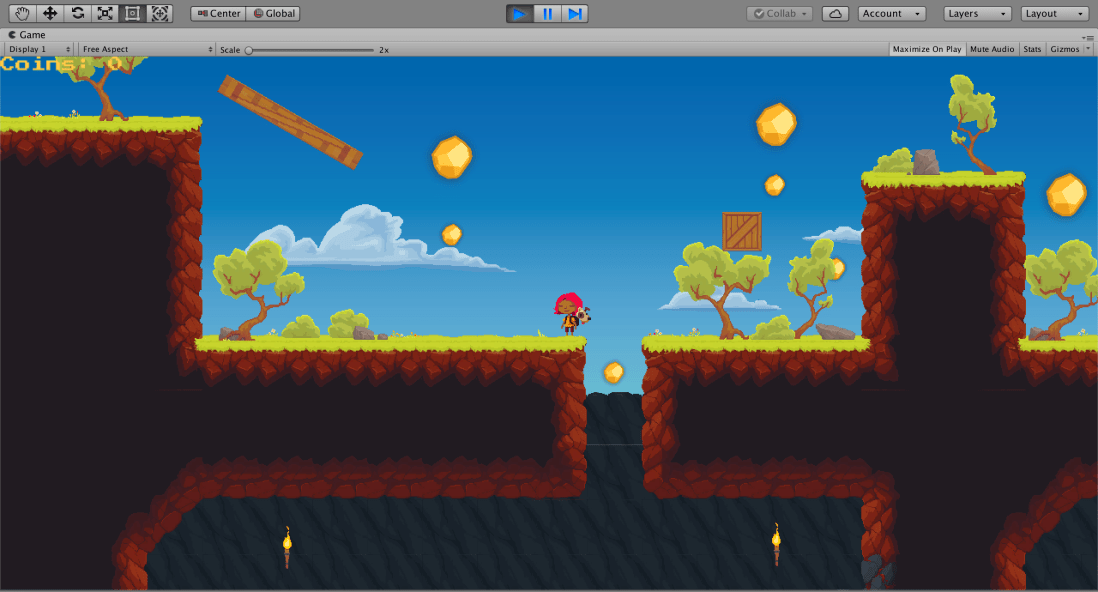Viewport: 1098px width, 592px height.
Task: Select the Scale tool
Action: [x=104, y=14]
